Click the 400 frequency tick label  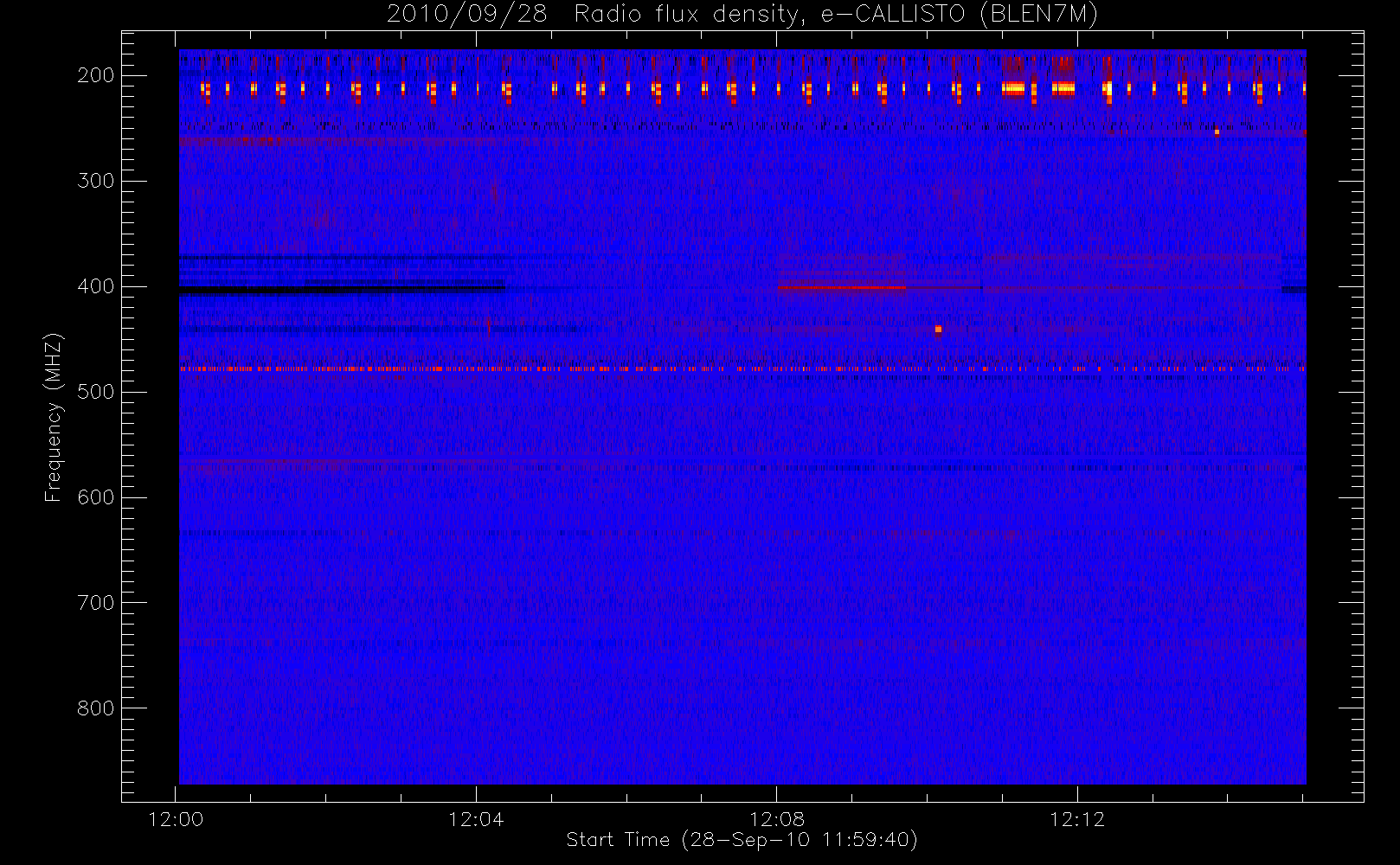pyautogui.click(x=95, y=286)
